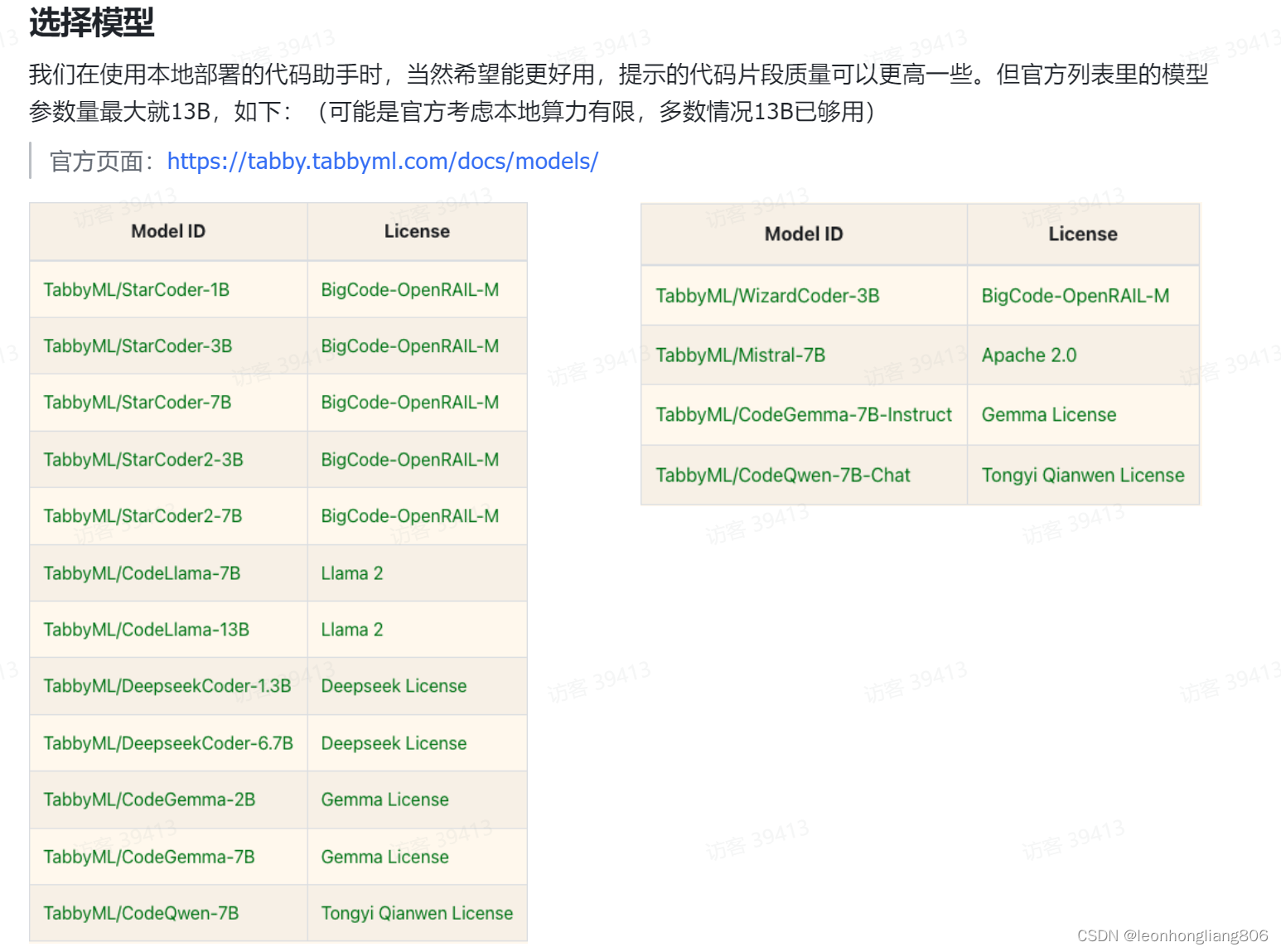The height and width of the screenshot is (952, 1281).
Task: Click TabbyML/DeepseekCoder-6.7B model ID
Action: (x=168, y=743)
